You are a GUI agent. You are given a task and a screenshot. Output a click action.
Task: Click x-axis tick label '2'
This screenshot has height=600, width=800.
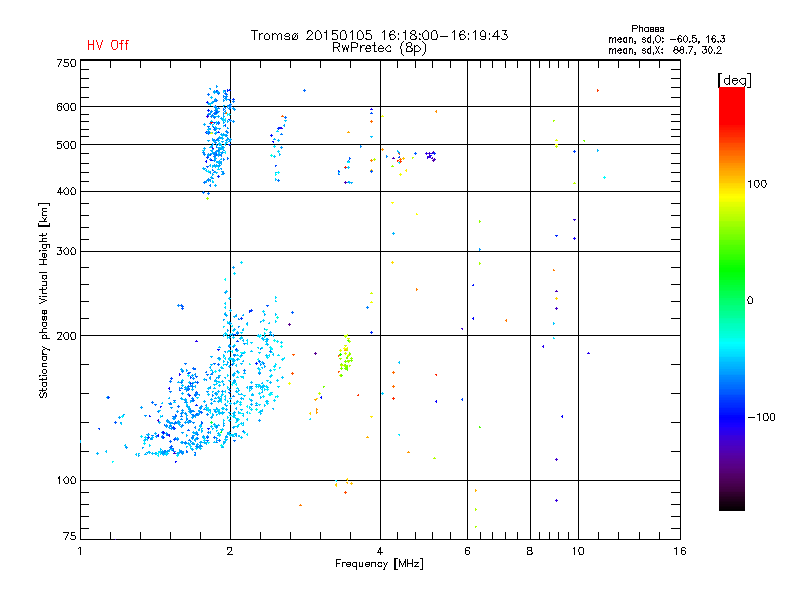coord(230,551)
